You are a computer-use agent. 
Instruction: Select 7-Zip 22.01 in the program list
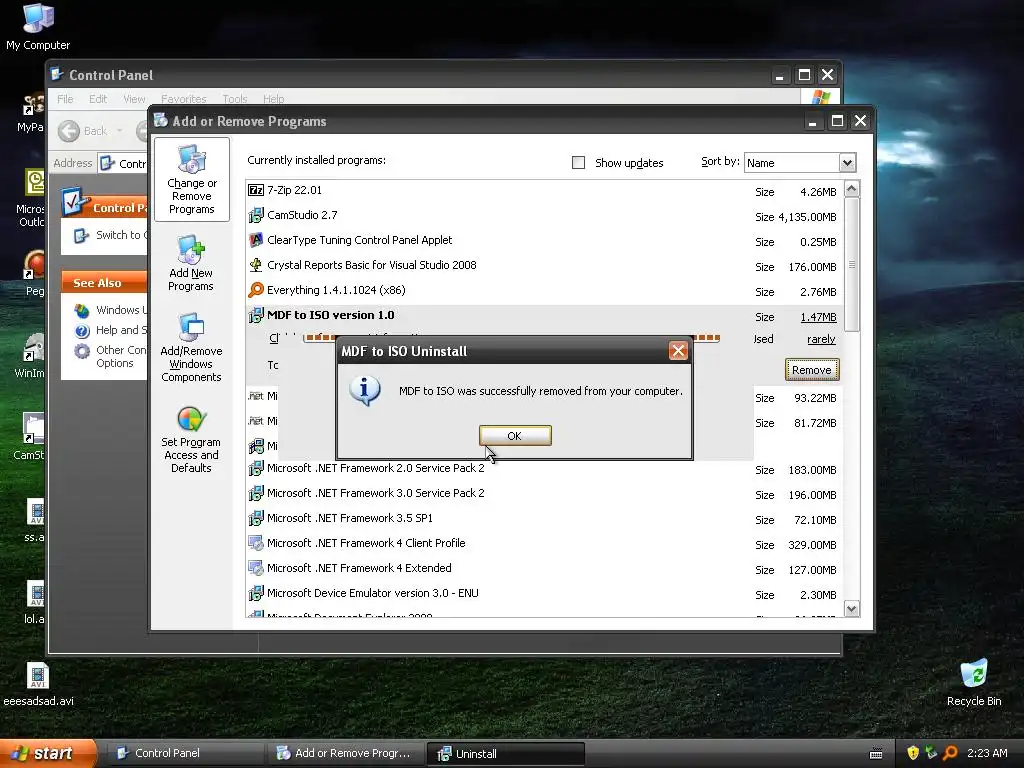(545, 191)
